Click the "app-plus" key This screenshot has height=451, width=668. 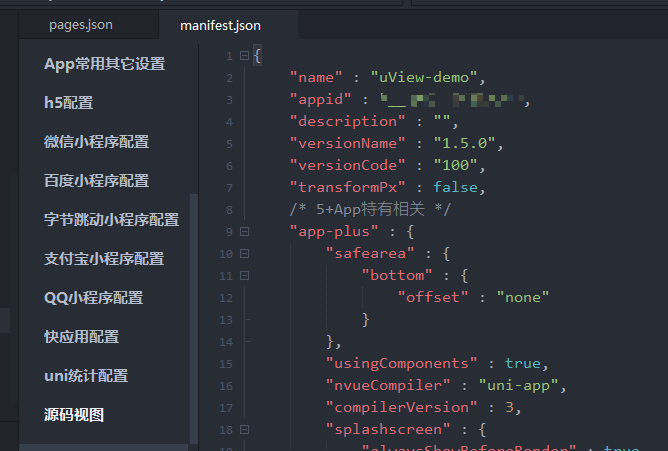tap(334, 232)
